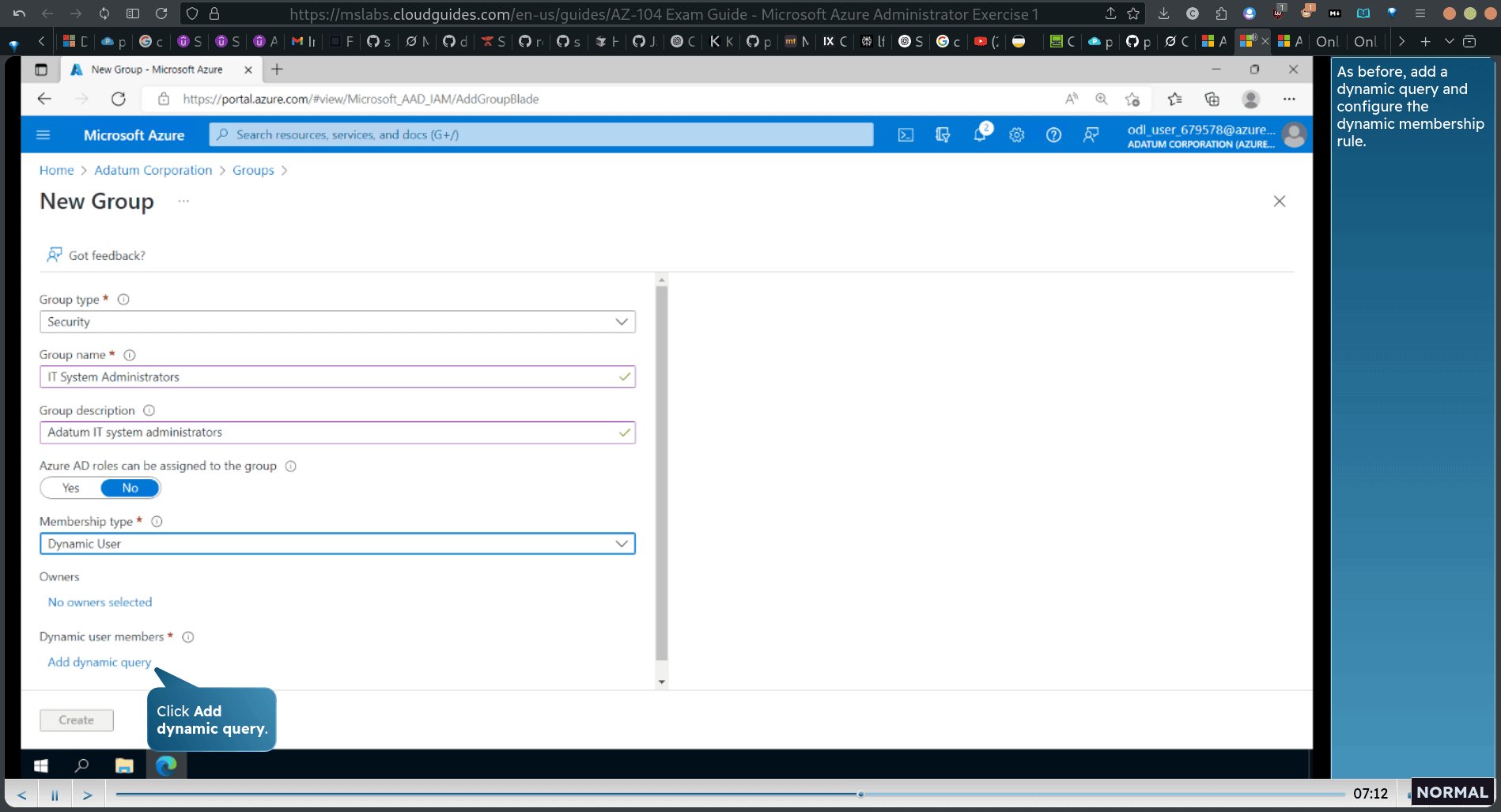
Task: Click the Create button
Action: (77, 720)
